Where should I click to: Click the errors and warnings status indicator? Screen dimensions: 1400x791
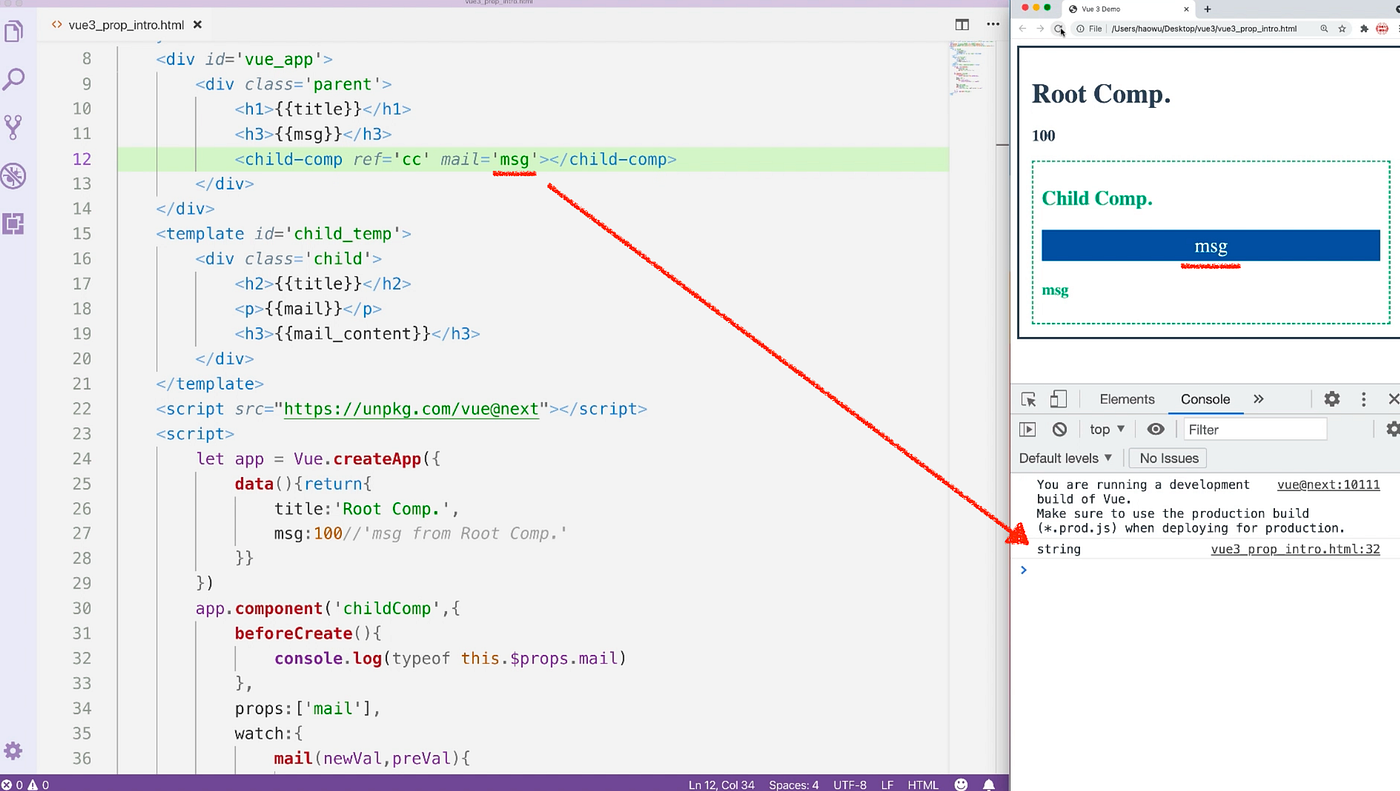[25, 784]
